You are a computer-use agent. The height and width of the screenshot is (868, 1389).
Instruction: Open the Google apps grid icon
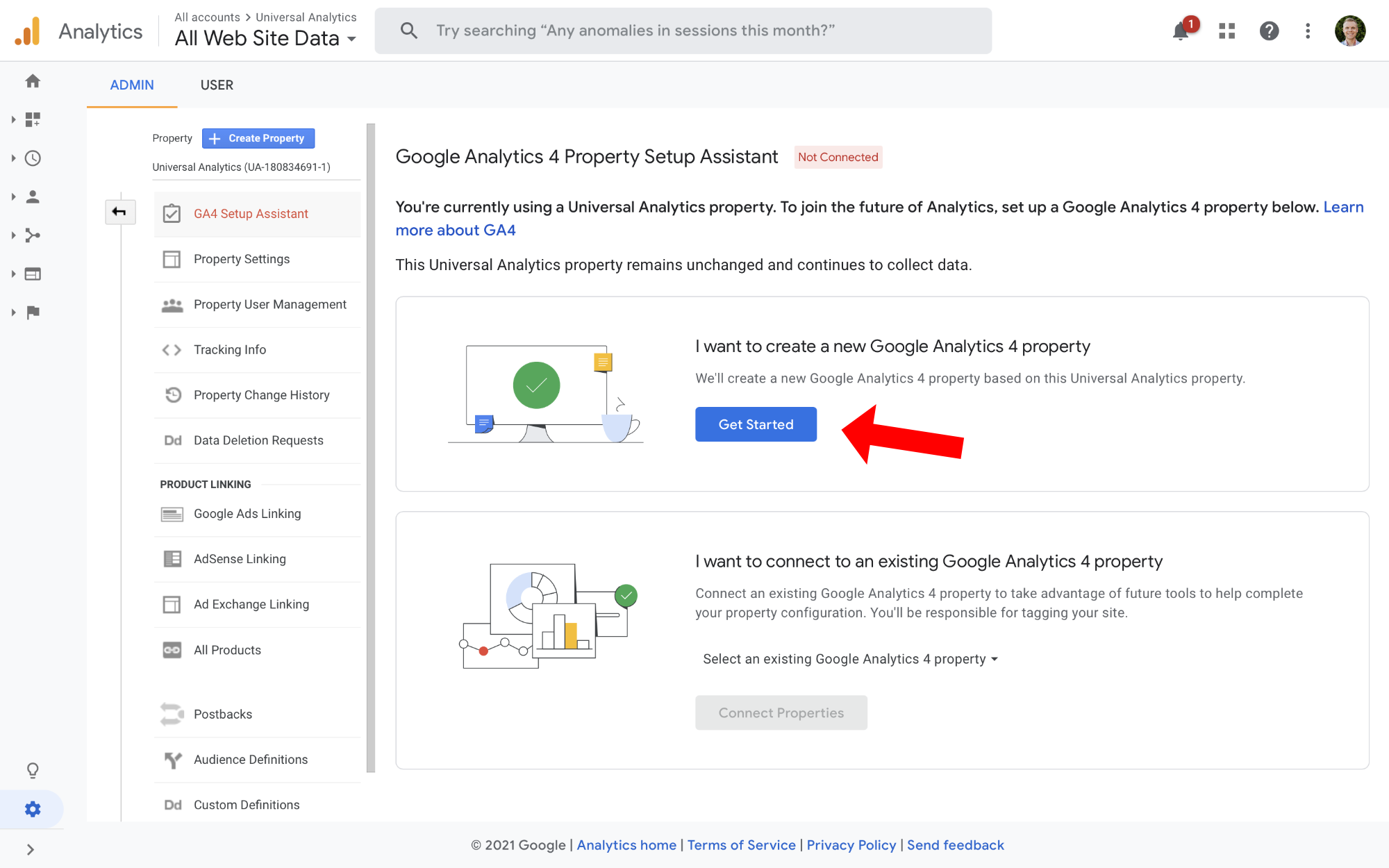pos(1226,31)
